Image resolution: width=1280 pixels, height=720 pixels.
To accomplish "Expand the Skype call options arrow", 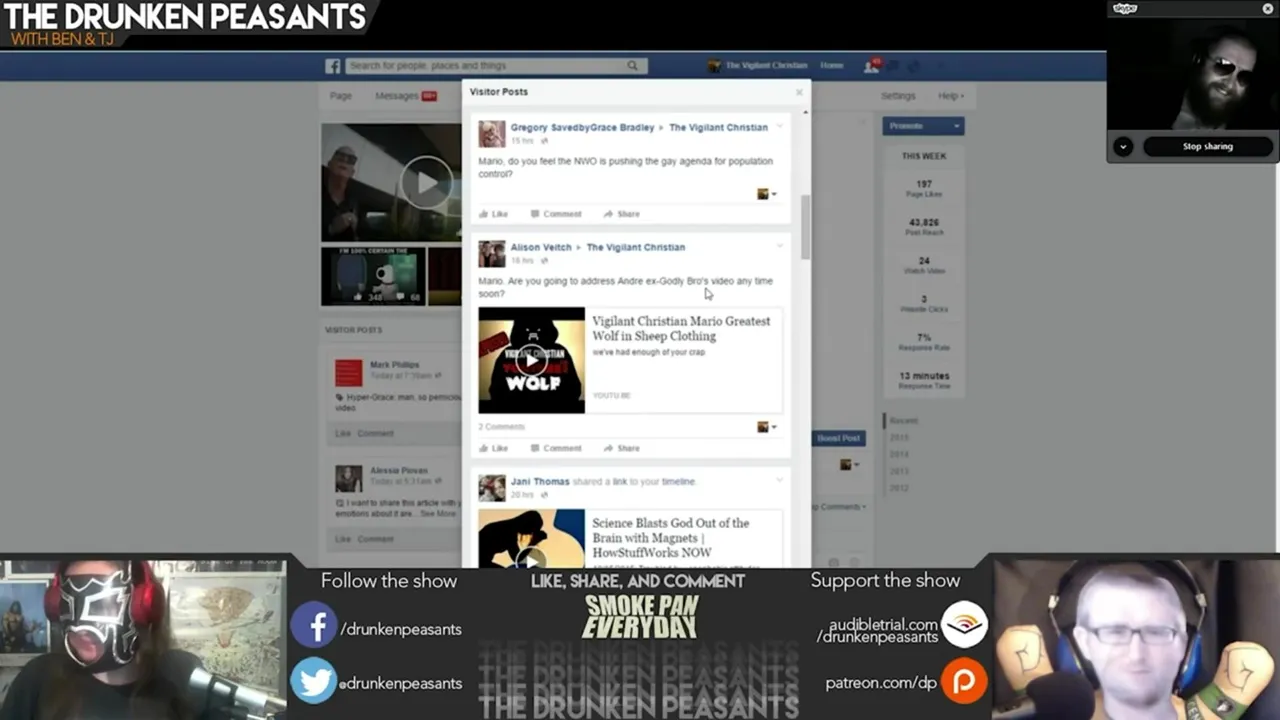I will tap(1123, 146).
